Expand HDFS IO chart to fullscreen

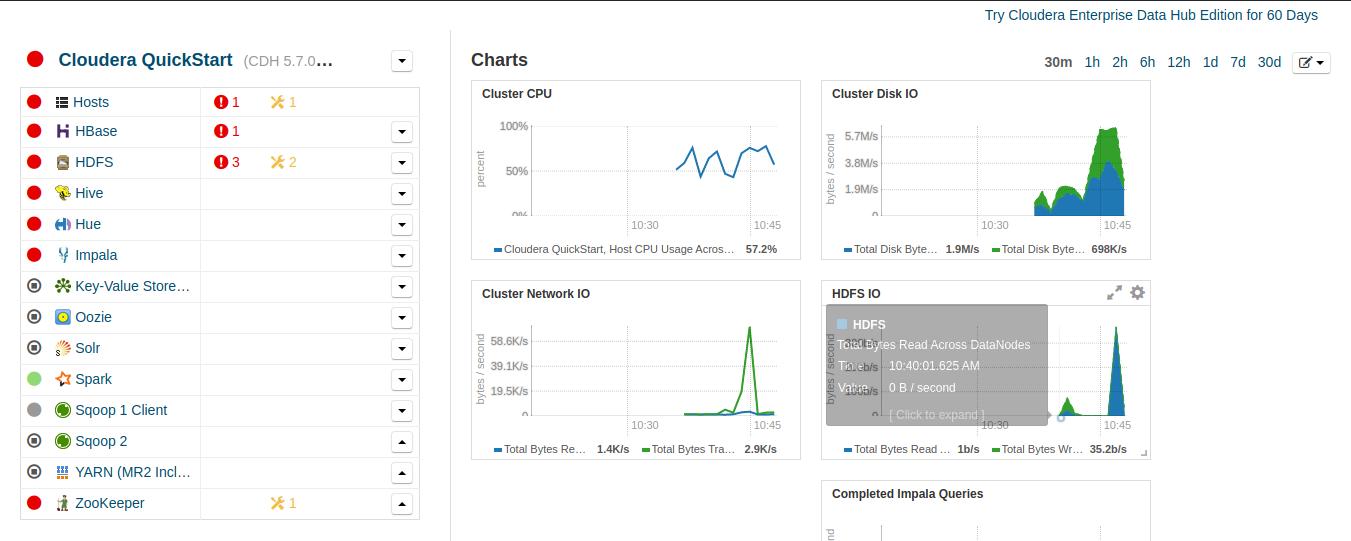point(1114,292)
